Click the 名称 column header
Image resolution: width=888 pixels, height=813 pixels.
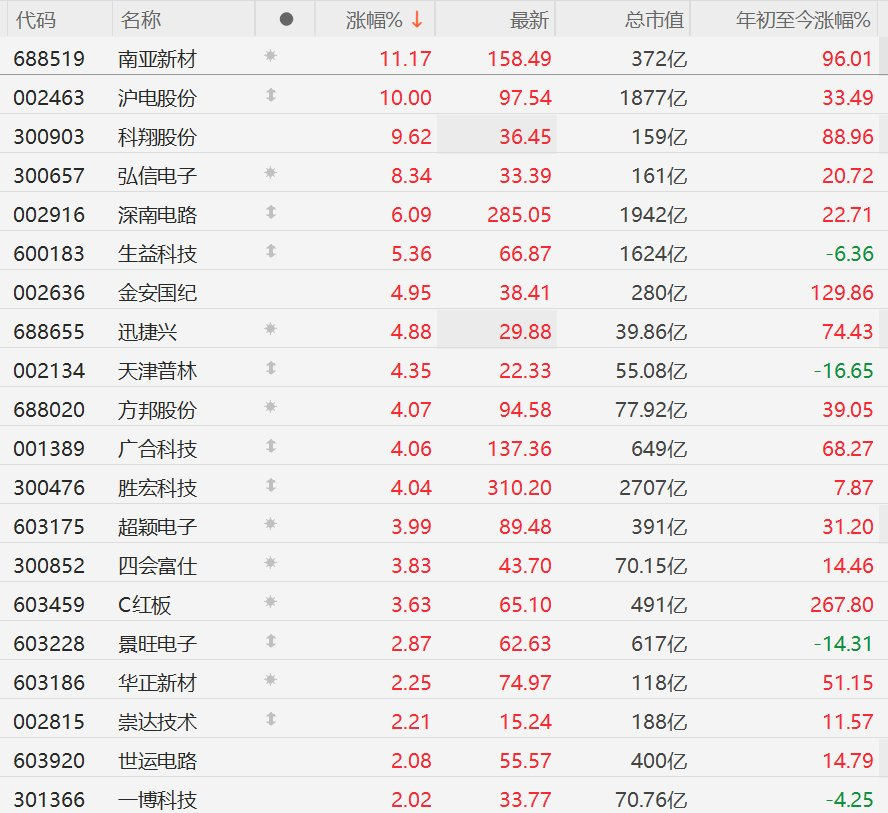(140, 20)
